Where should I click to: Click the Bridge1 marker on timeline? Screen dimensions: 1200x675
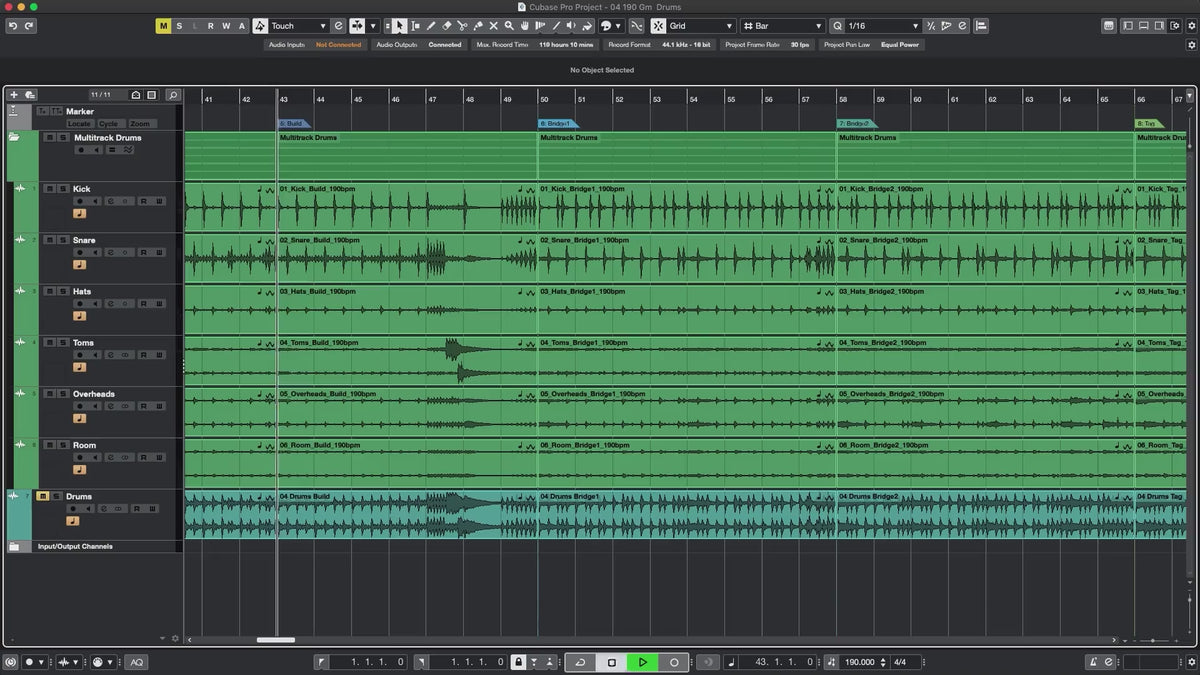tap(557, 123)
